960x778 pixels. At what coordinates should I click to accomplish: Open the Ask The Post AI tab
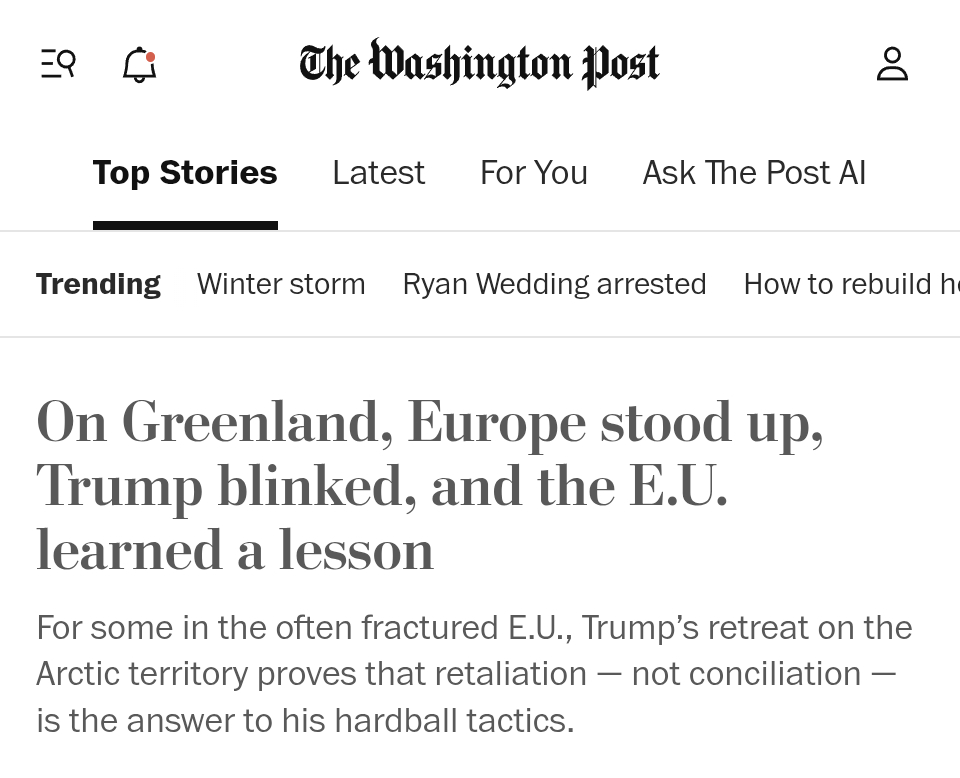click(x=754, y=173)
